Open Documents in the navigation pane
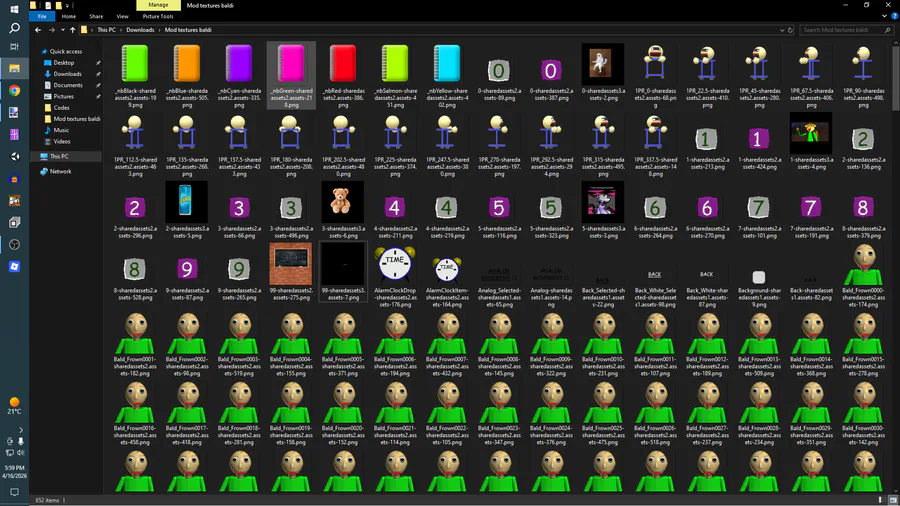The image size is (900, 506). (64, 85)
